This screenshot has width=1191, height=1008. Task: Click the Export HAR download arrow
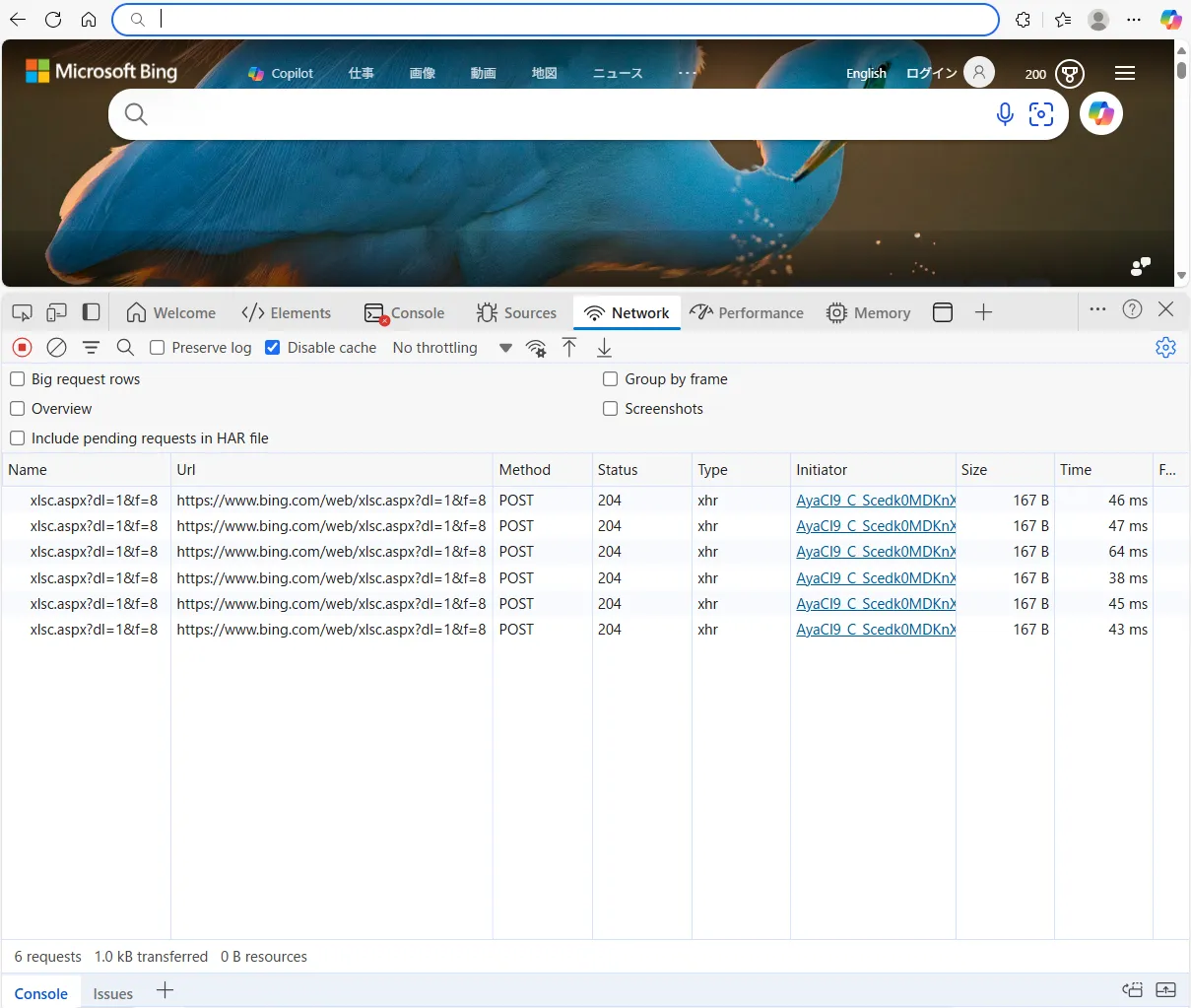(605, 347)
